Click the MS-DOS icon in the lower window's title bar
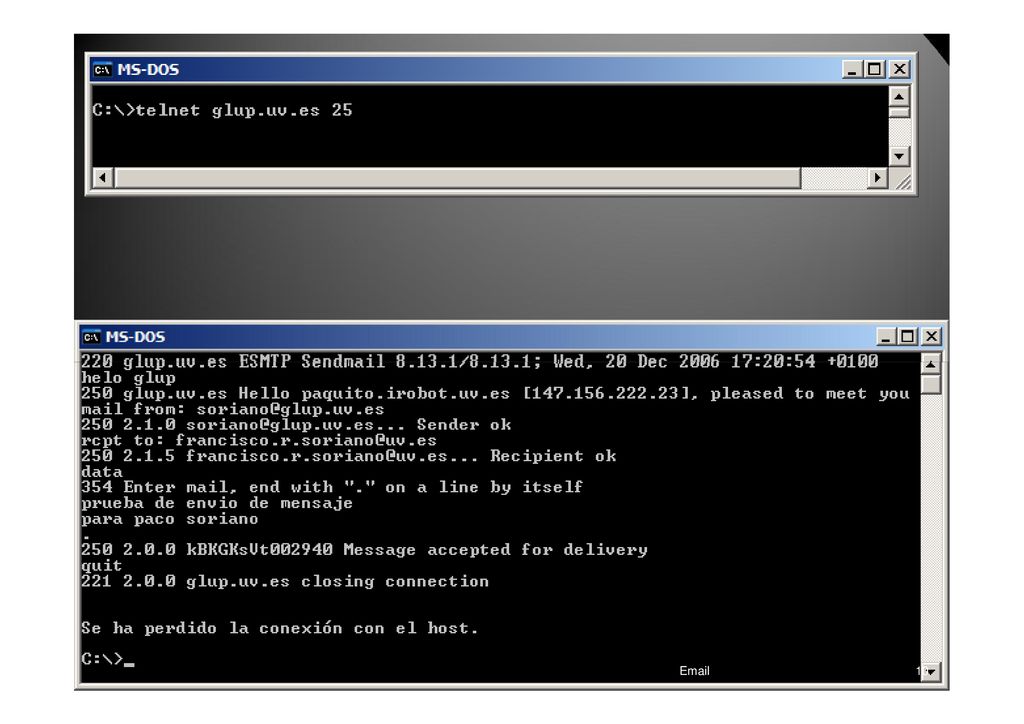This screenshot has height=724, width=1024. point(91,337)
